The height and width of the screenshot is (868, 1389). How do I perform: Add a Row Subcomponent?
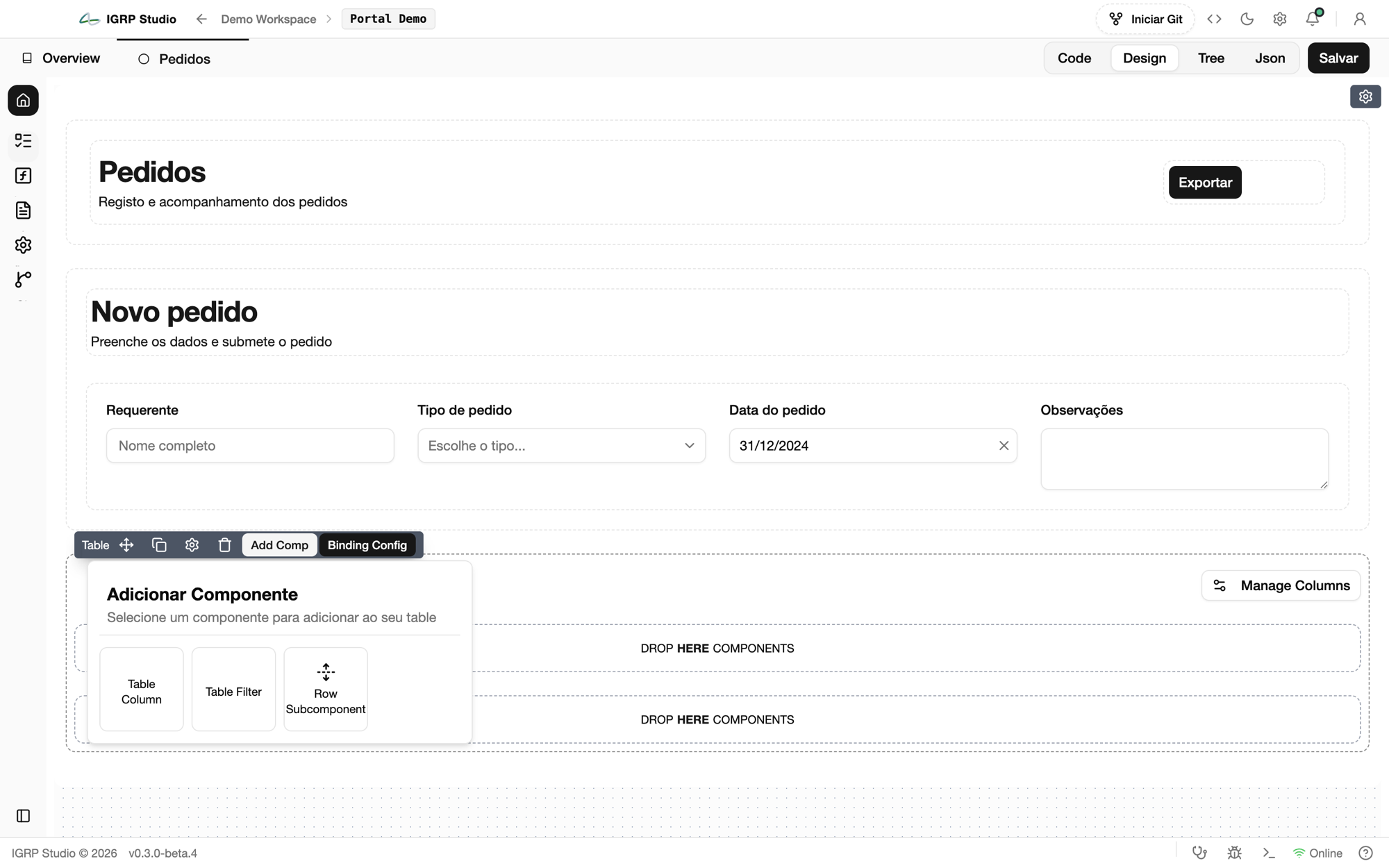tap(326, 690)
